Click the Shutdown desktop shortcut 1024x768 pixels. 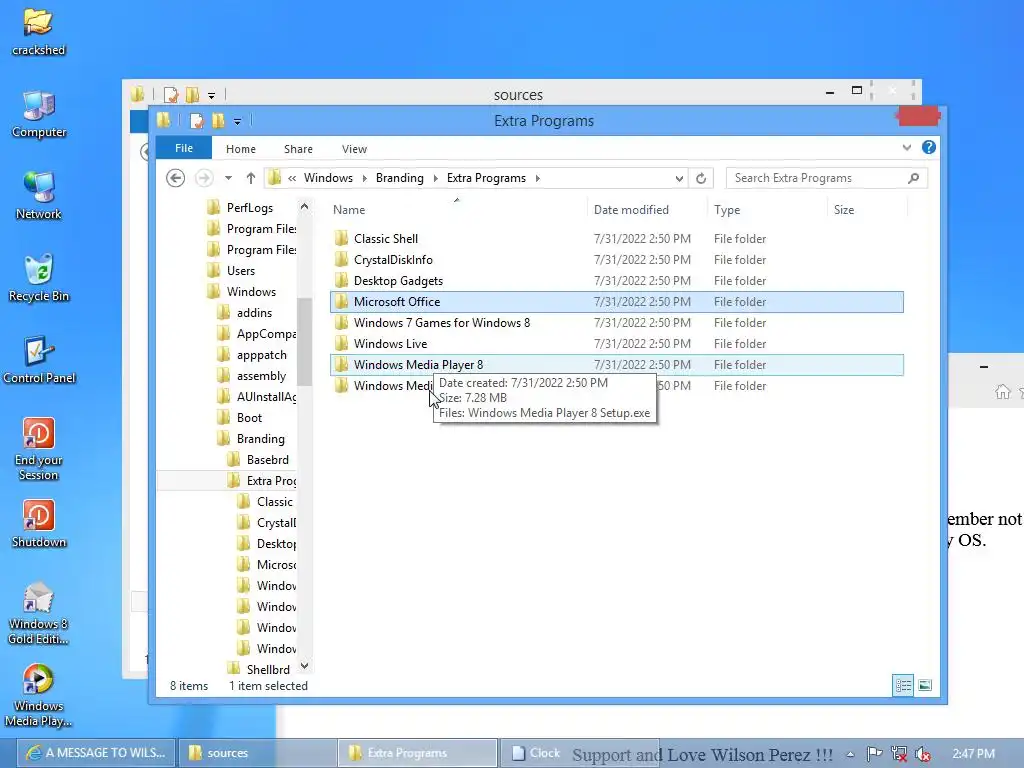[x=39, y=524]
